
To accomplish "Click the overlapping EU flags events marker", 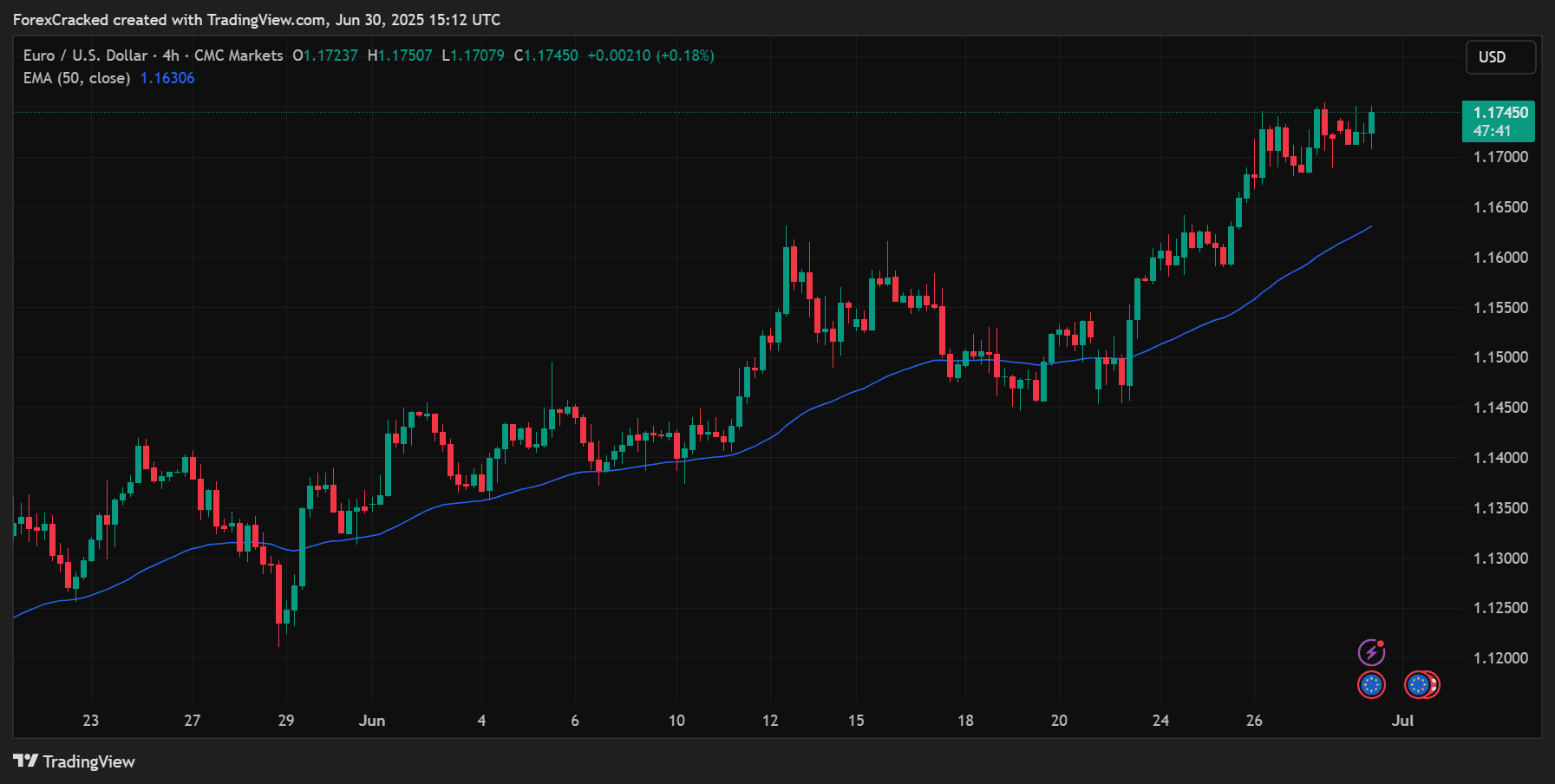I will (1421, 684).
